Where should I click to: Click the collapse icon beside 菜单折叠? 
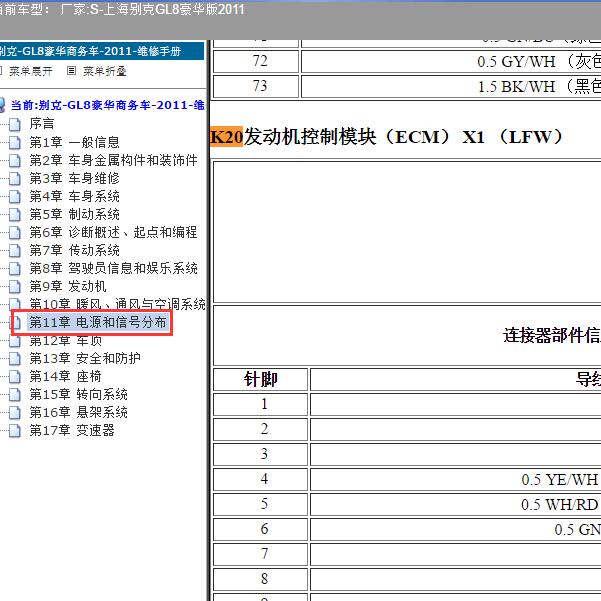point(71,71)
